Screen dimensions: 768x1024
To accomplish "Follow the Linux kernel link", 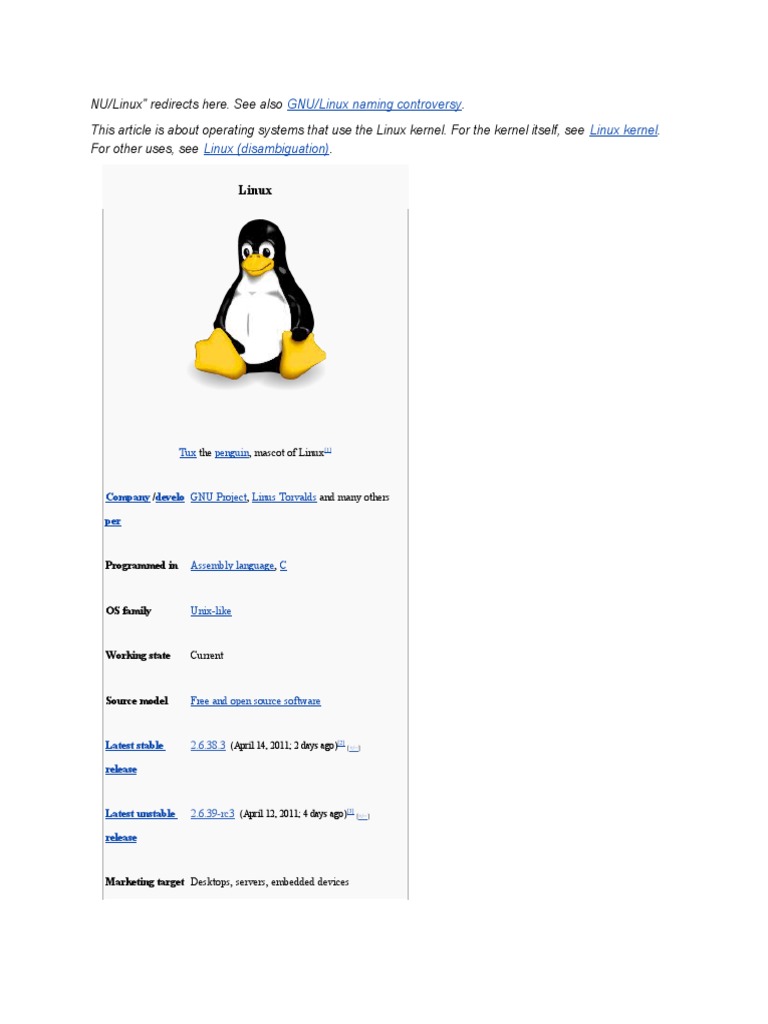I will (624, 130).
